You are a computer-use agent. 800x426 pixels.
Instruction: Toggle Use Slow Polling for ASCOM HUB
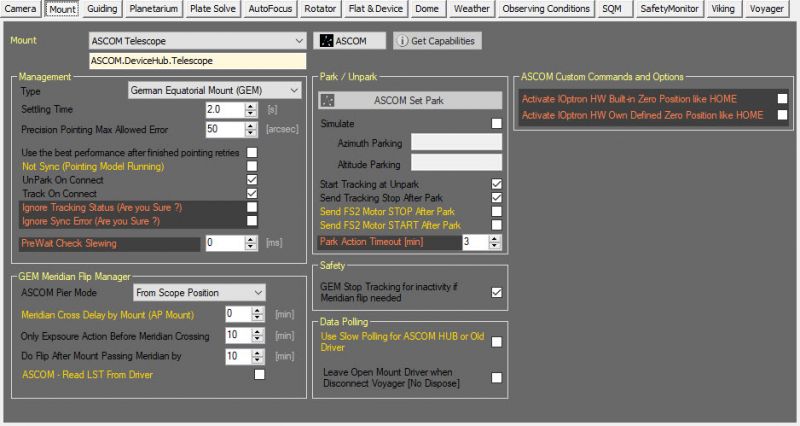click(497, 341)
